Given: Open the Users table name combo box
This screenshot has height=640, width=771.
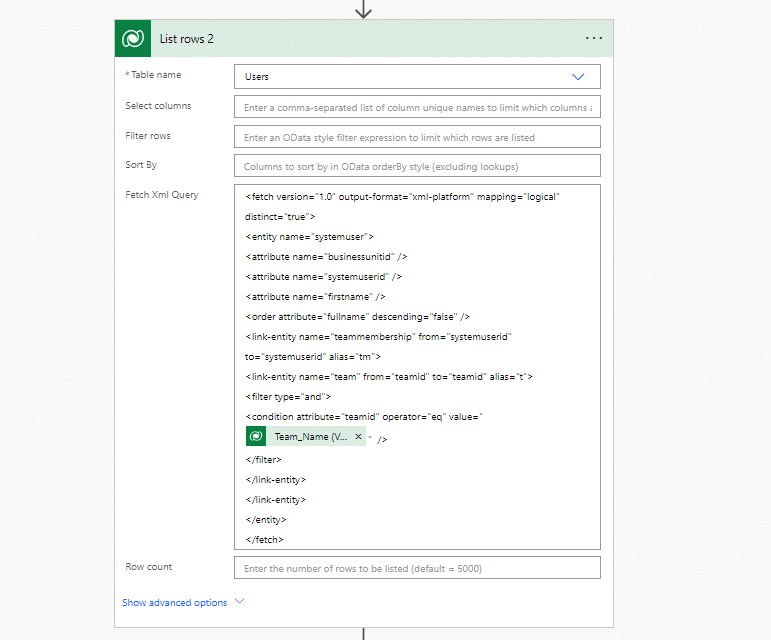Looking at the screenshot, I should coord(417,77).
